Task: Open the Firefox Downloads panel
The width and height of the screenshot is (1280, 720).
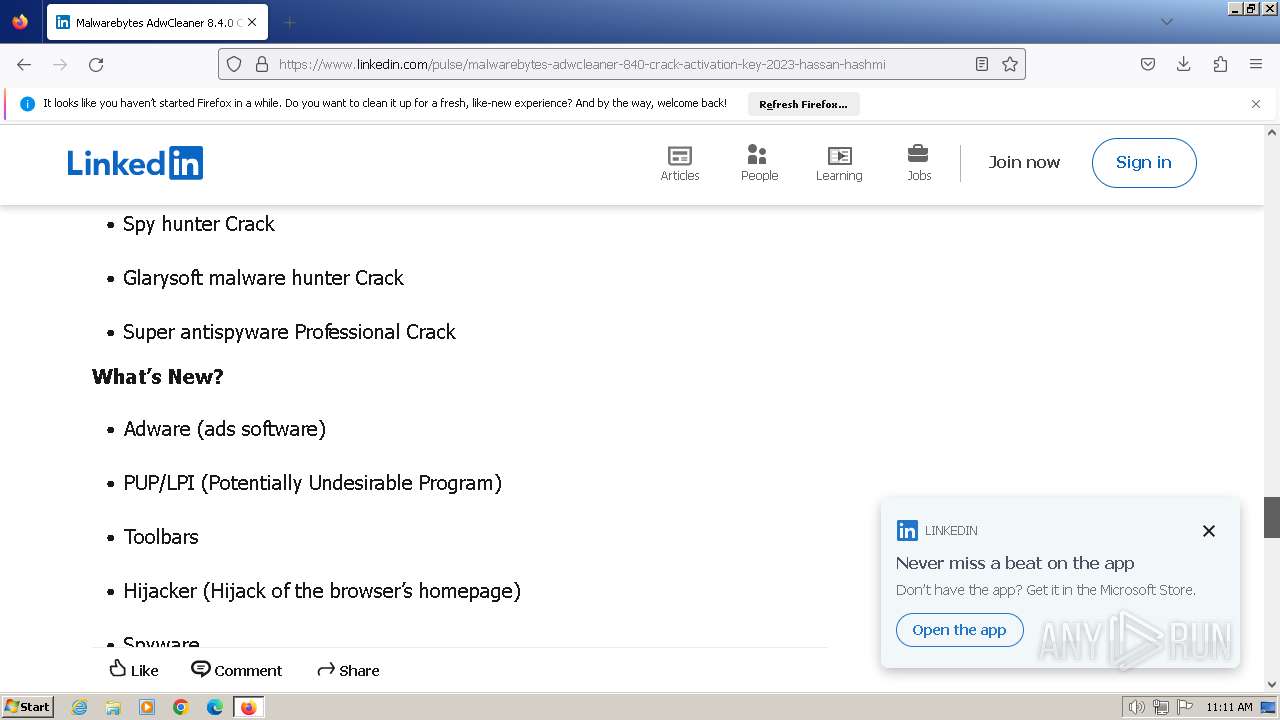Action: pos(1184,64)
